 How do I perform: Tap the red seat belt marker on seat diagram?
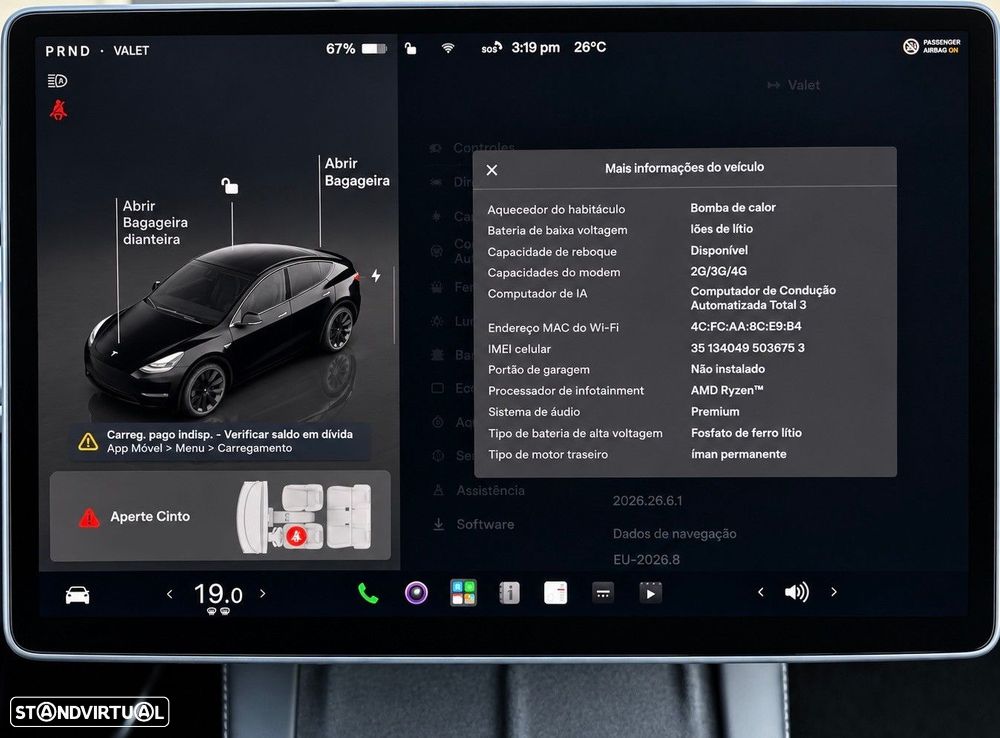pos(296,536)
